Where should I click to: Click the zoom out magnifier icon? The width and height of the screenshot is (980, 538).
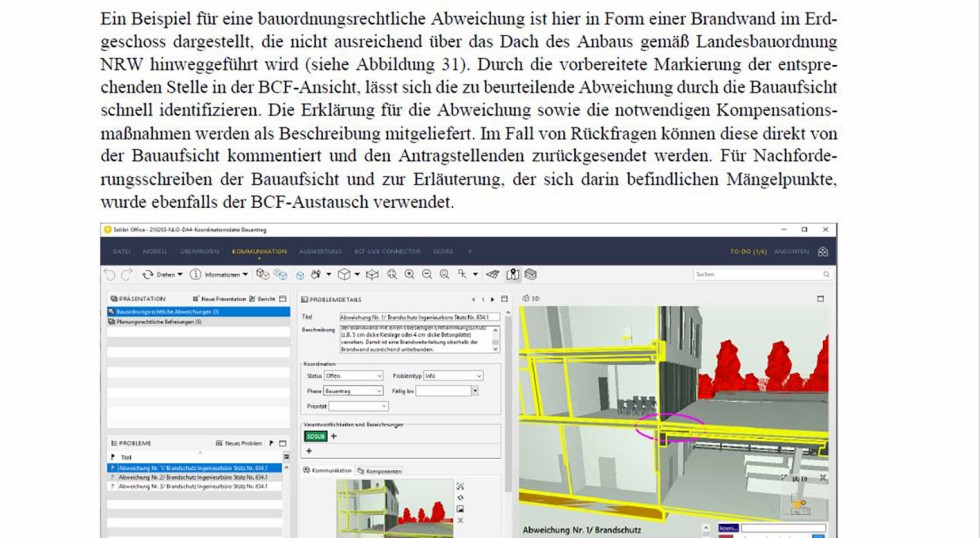point(427,274)
